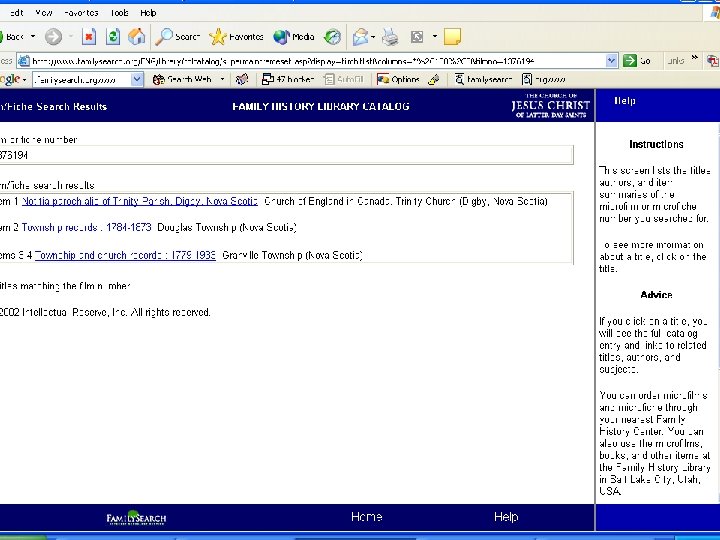Open the Favorites menu
Image resolution: width=720 pixels, height=540 pixels.
[81, 13]
